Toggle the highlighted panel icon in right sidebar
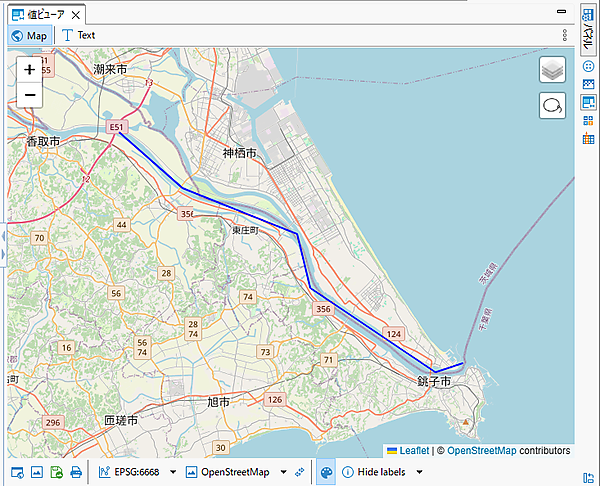 [588, 102]
